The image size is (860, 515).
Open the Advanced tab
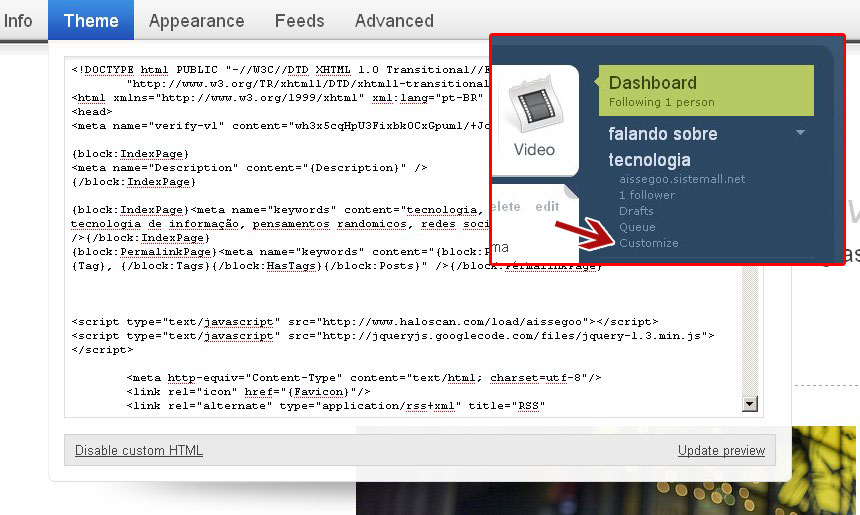[394, 21]
